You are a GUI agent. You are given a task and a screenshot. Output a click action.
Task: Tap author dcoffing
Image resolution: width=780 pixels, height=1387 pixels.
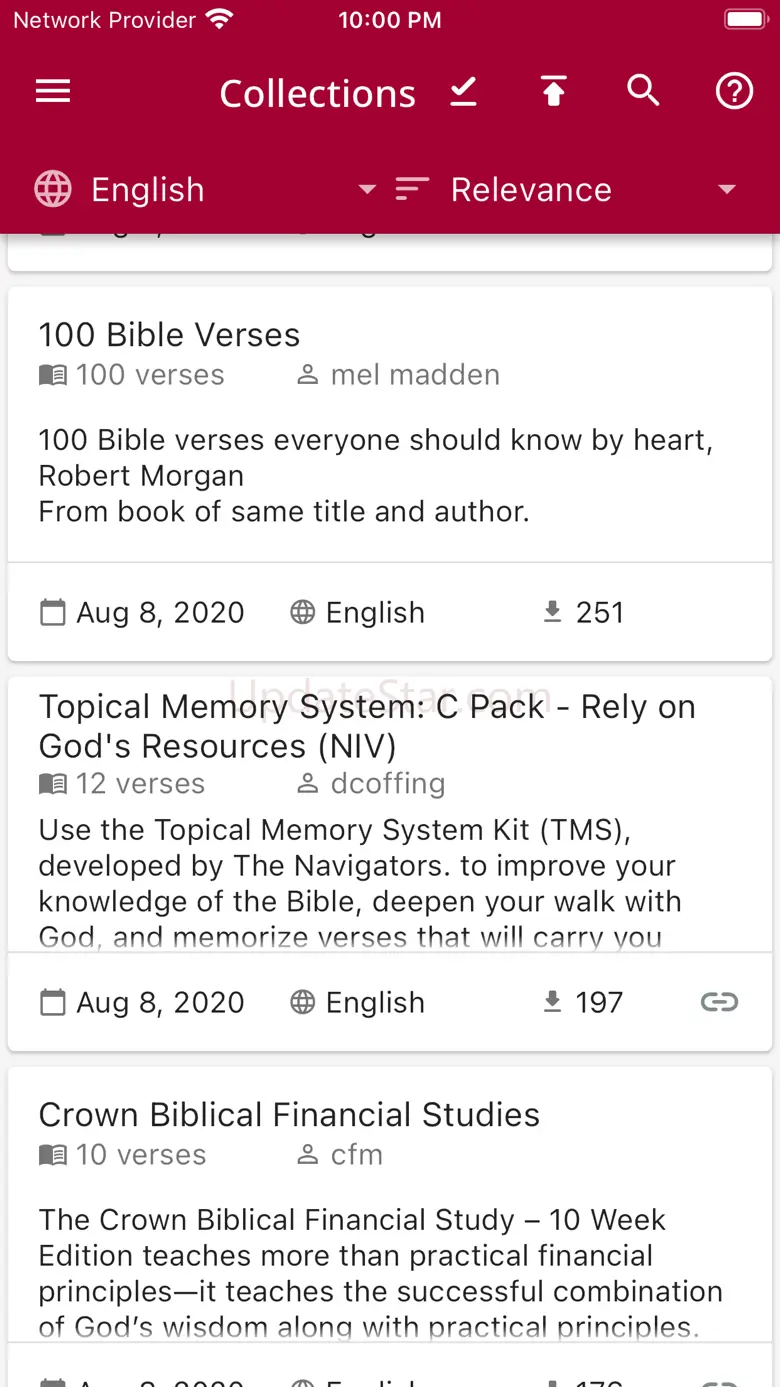pos(387,784)
